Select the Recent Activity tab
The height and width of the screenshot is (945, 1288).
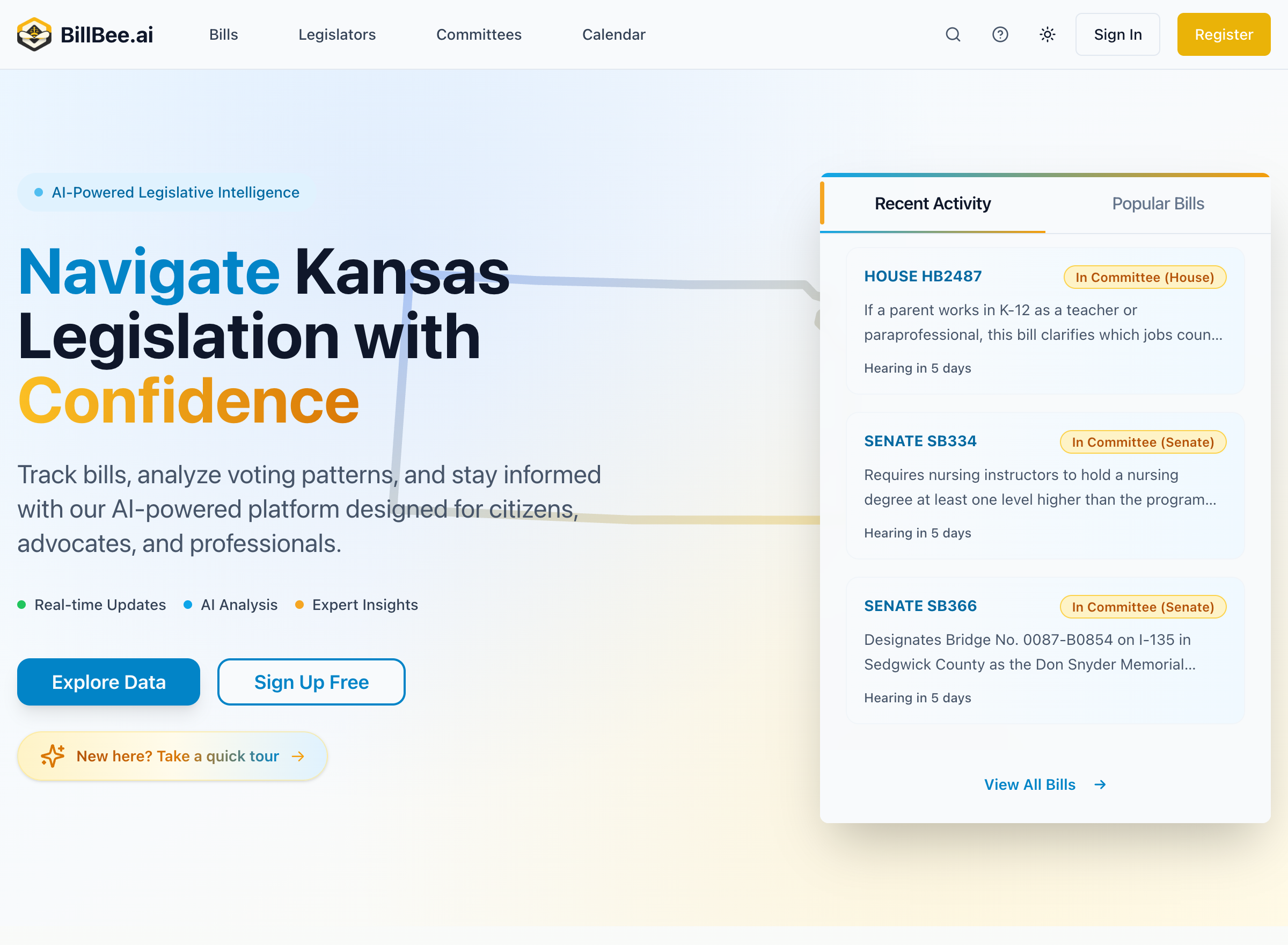tap(933, 203)
